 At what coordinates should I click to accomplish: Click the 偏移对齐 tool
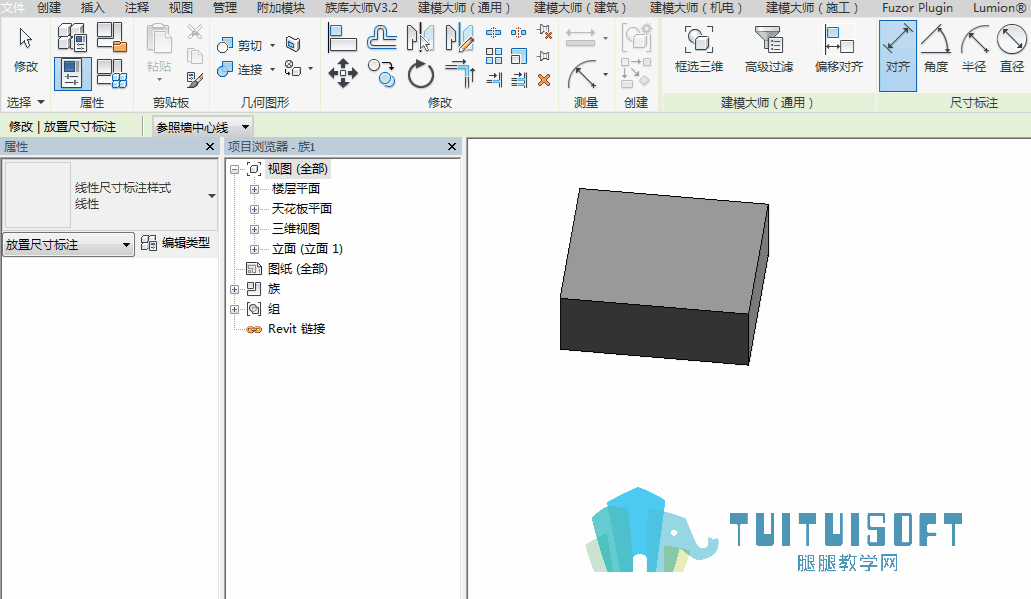click(x=838, y=49)
